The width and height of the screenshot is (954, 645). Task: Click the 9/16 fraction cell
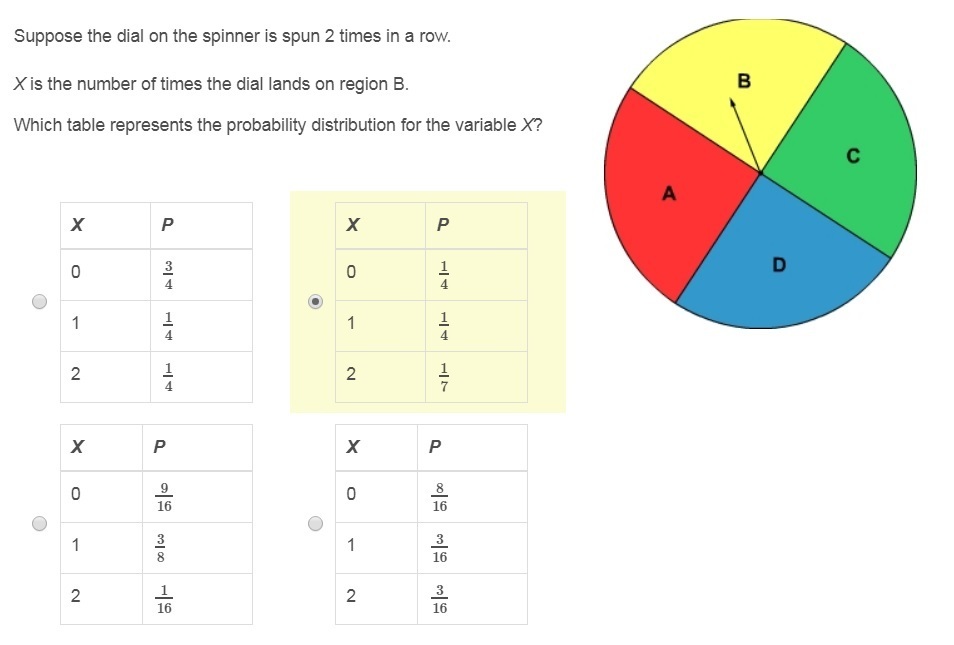[164, 497]
